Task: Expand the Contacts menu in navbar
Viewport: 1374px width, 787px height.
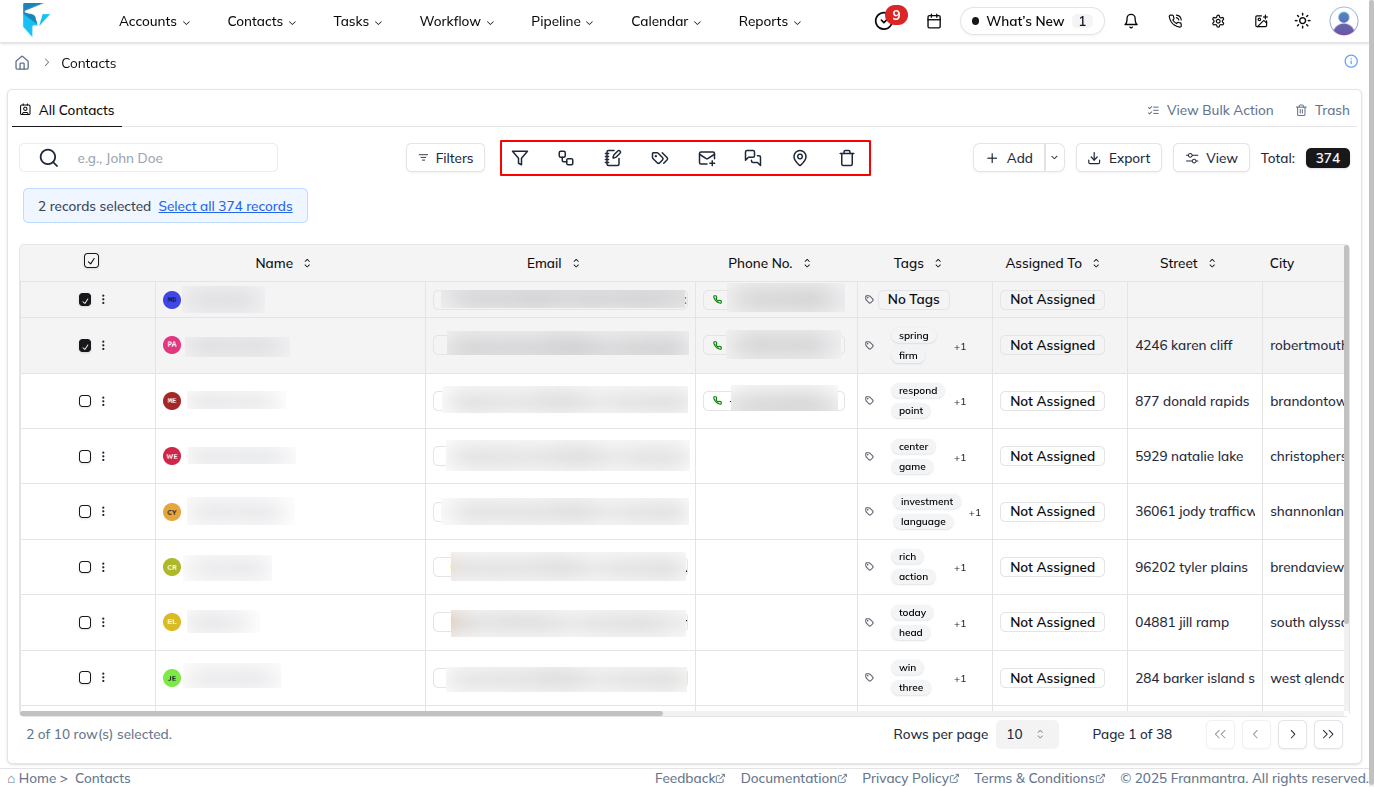Action: tap(261, 21)
